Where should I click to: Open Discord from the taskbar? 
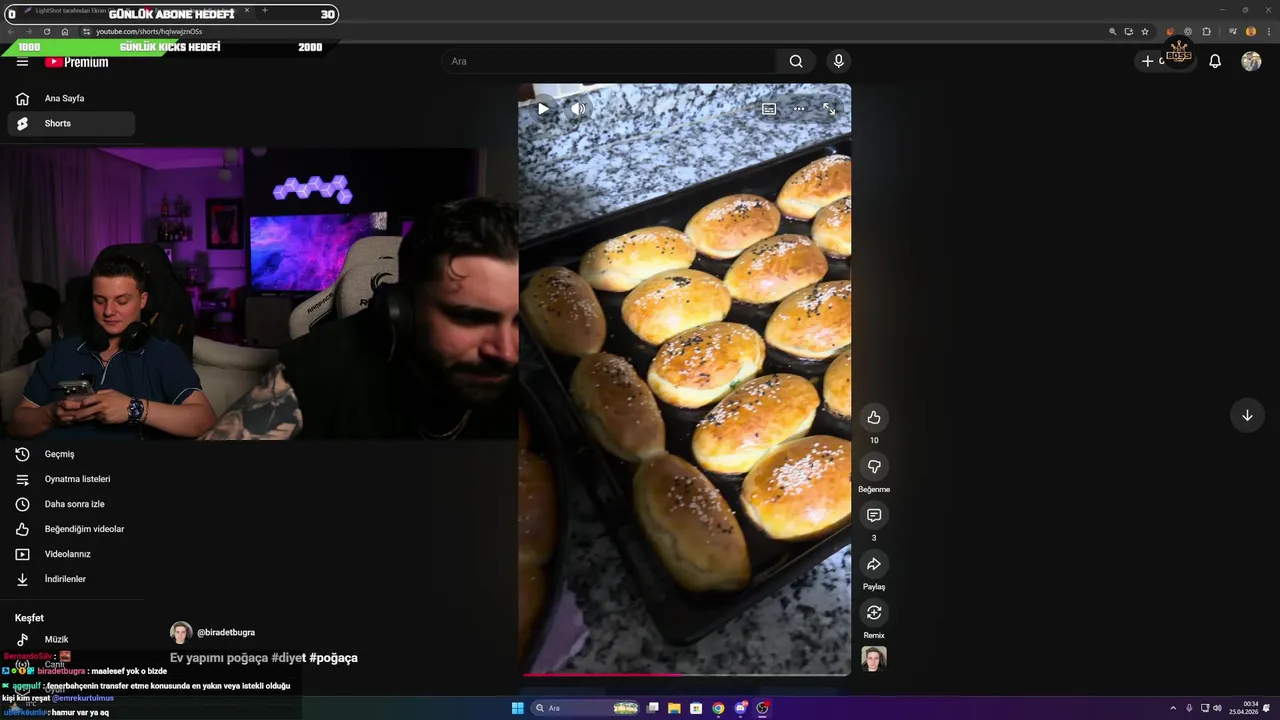pyautogui.click(x=740, y=708)
